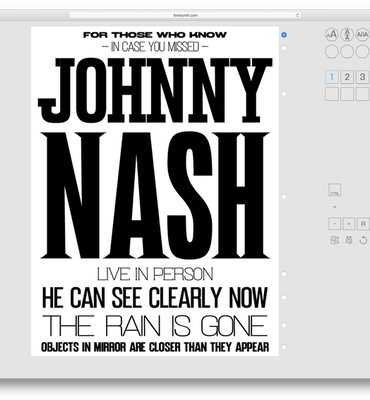370x400 pixels.
Task: Select the radio button beside 'LIVE IN PERSON'
Action: tap(284, 274)
